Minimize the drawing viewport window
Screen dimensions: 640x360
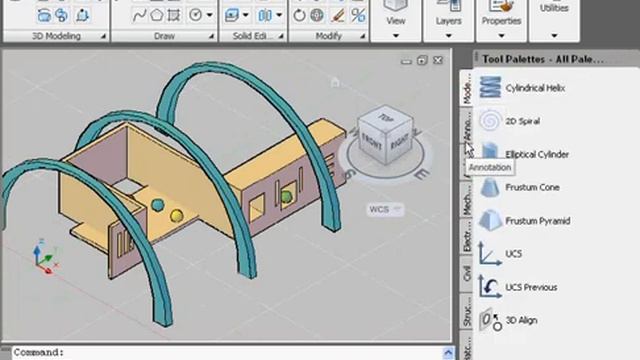(x=406, y=61)
